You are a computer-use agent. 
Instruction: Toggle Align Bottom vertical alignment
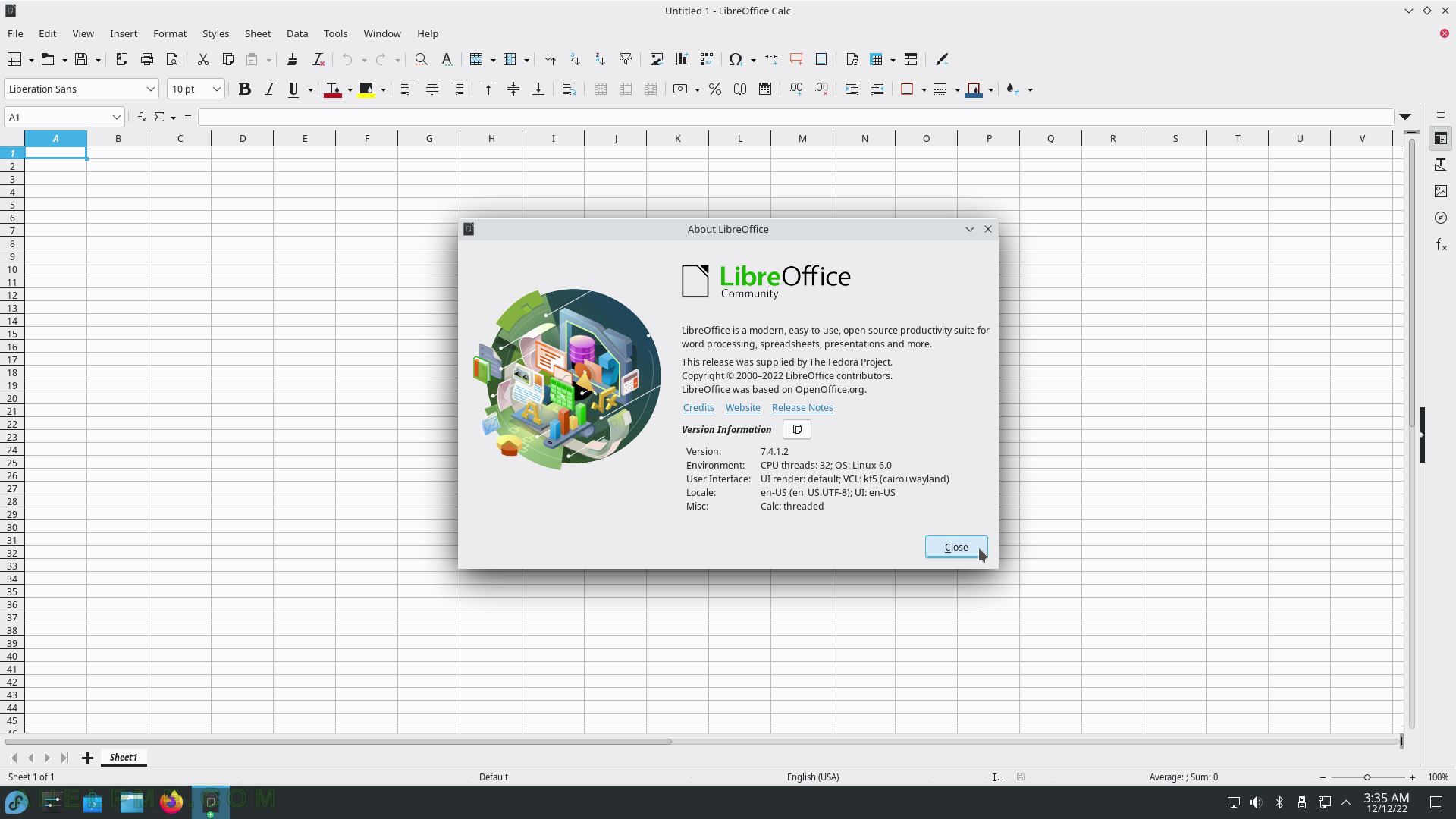[x=538, y=89]
